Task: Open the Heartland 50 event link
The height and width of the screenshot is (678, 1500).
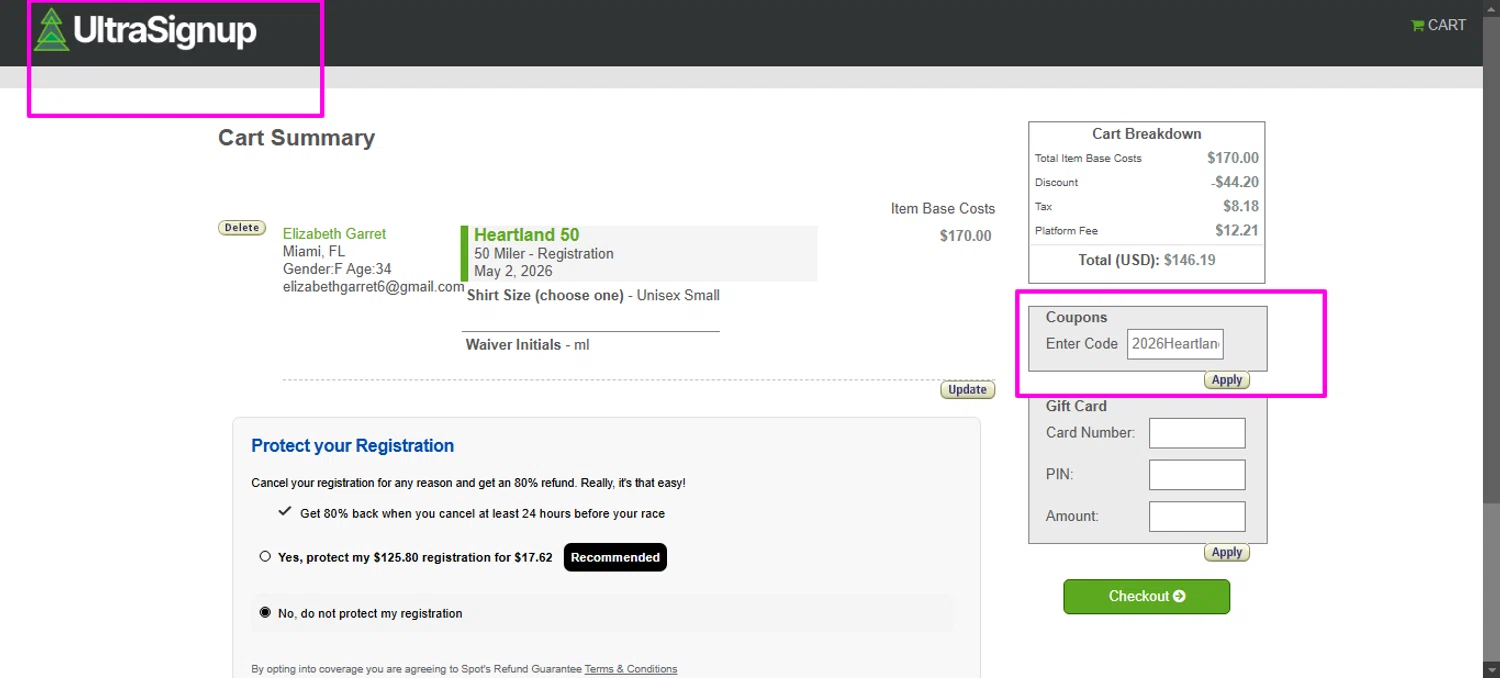Action: point(526,235)
